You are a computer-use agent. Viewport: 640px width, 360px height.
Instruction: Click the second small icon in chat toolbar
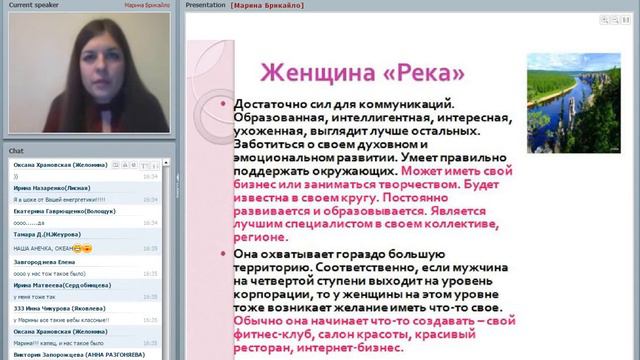click(125, 165)
